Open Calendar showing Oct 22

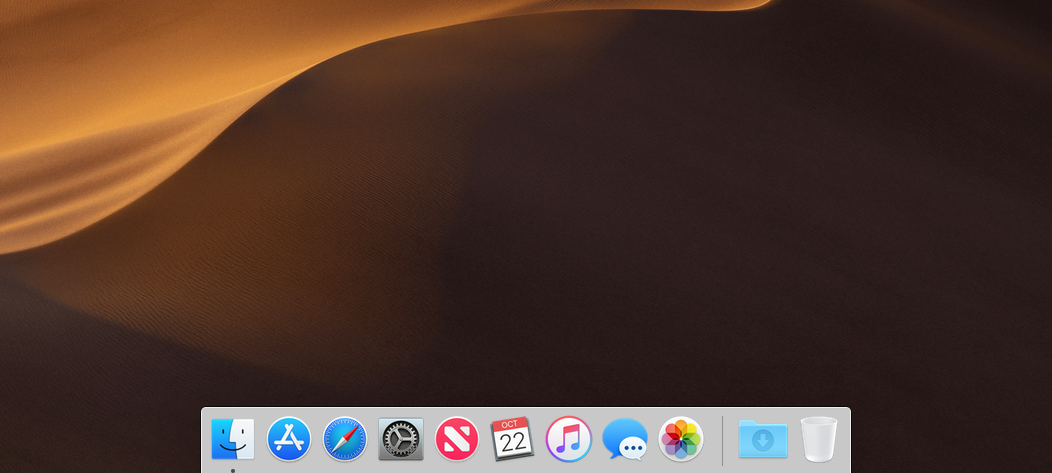click(x=512, y=439)
